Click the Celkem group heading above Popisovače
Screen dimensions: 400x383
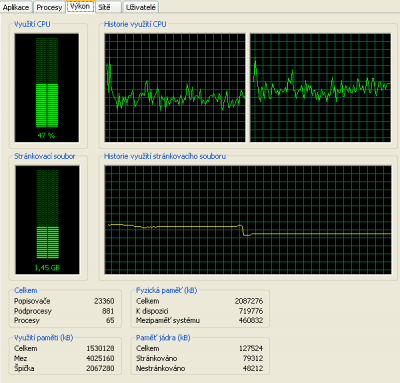click(26, 291)
